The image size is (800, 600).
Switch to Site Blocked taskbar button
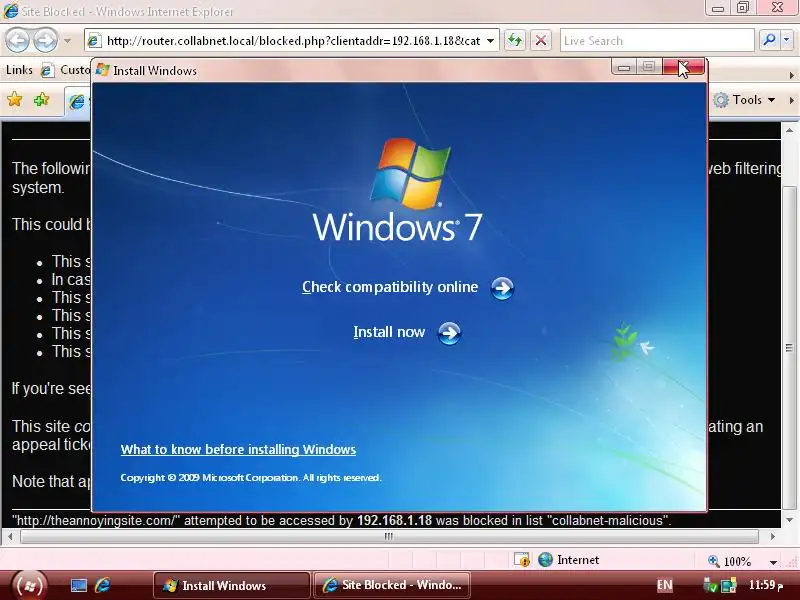391,585
